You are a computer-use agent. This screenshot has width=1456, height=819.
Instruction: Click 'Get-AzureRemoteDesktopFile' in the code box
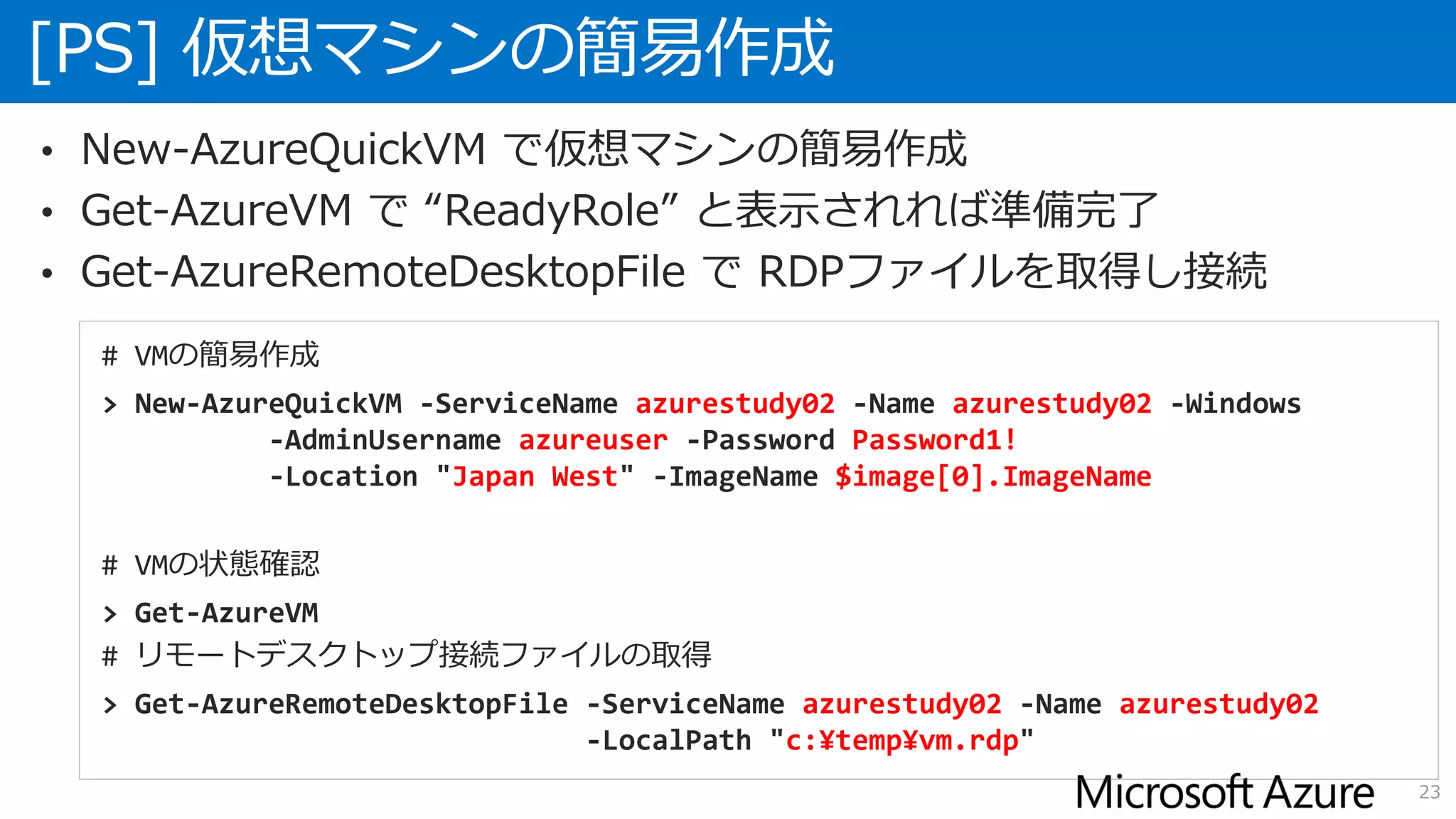click(351, 705)
